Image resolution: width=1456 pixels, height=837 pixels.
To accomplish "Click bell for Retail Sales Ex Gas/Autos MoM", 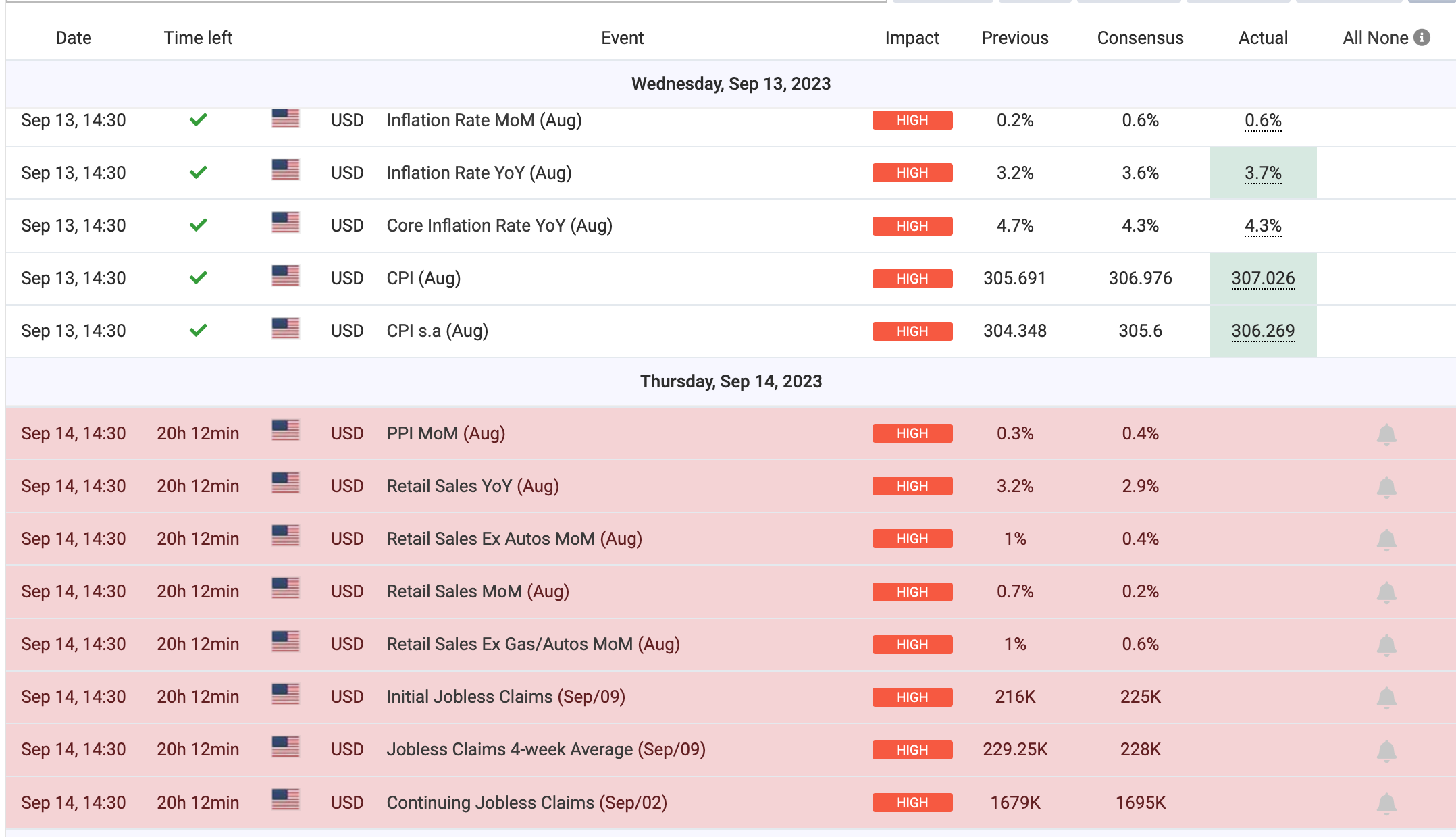I will pos(1386,645).
